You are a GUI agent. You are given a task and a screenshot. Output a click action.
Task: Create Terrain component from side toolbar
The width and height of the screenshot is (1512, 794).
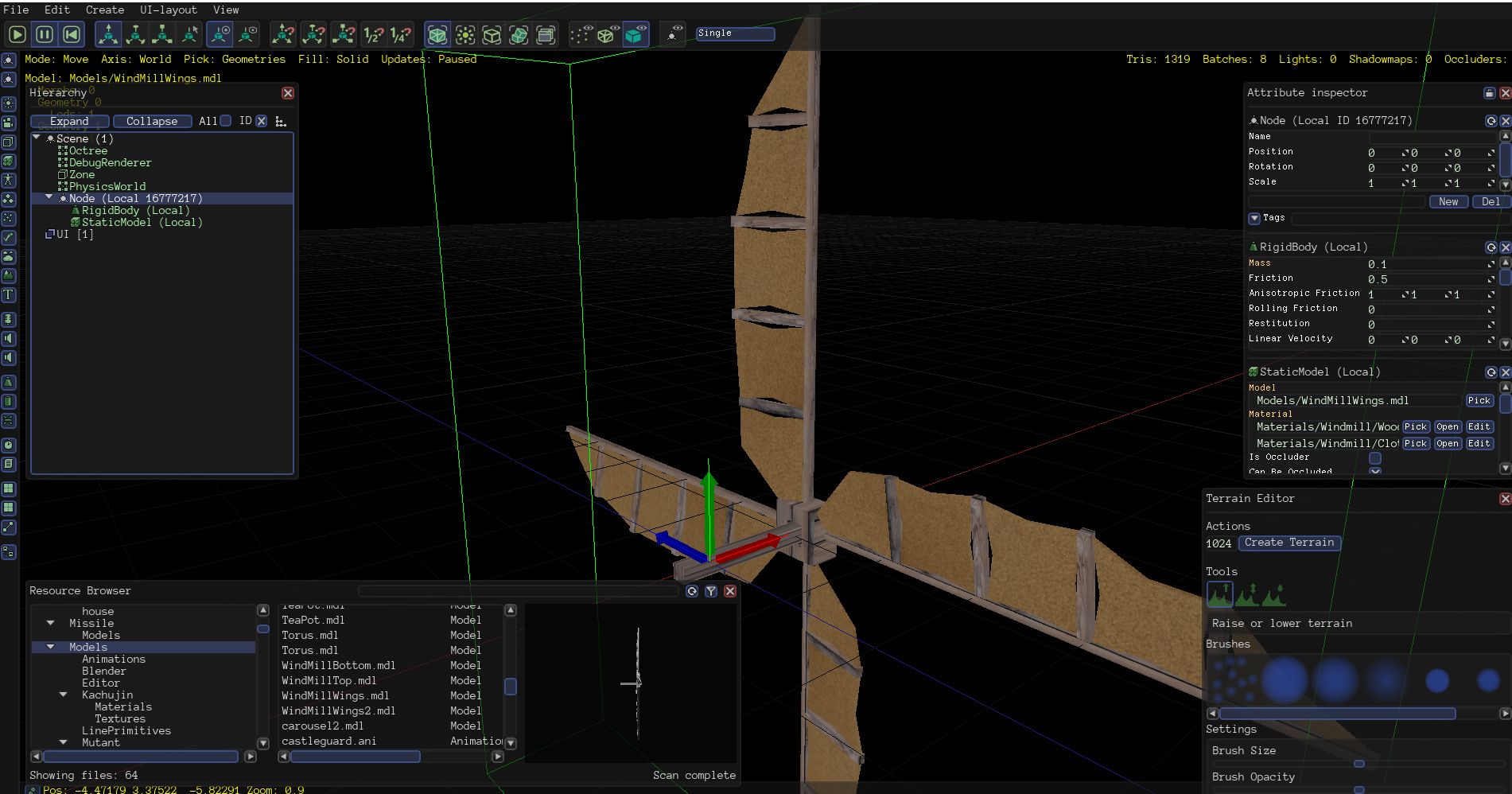[9, 276]
